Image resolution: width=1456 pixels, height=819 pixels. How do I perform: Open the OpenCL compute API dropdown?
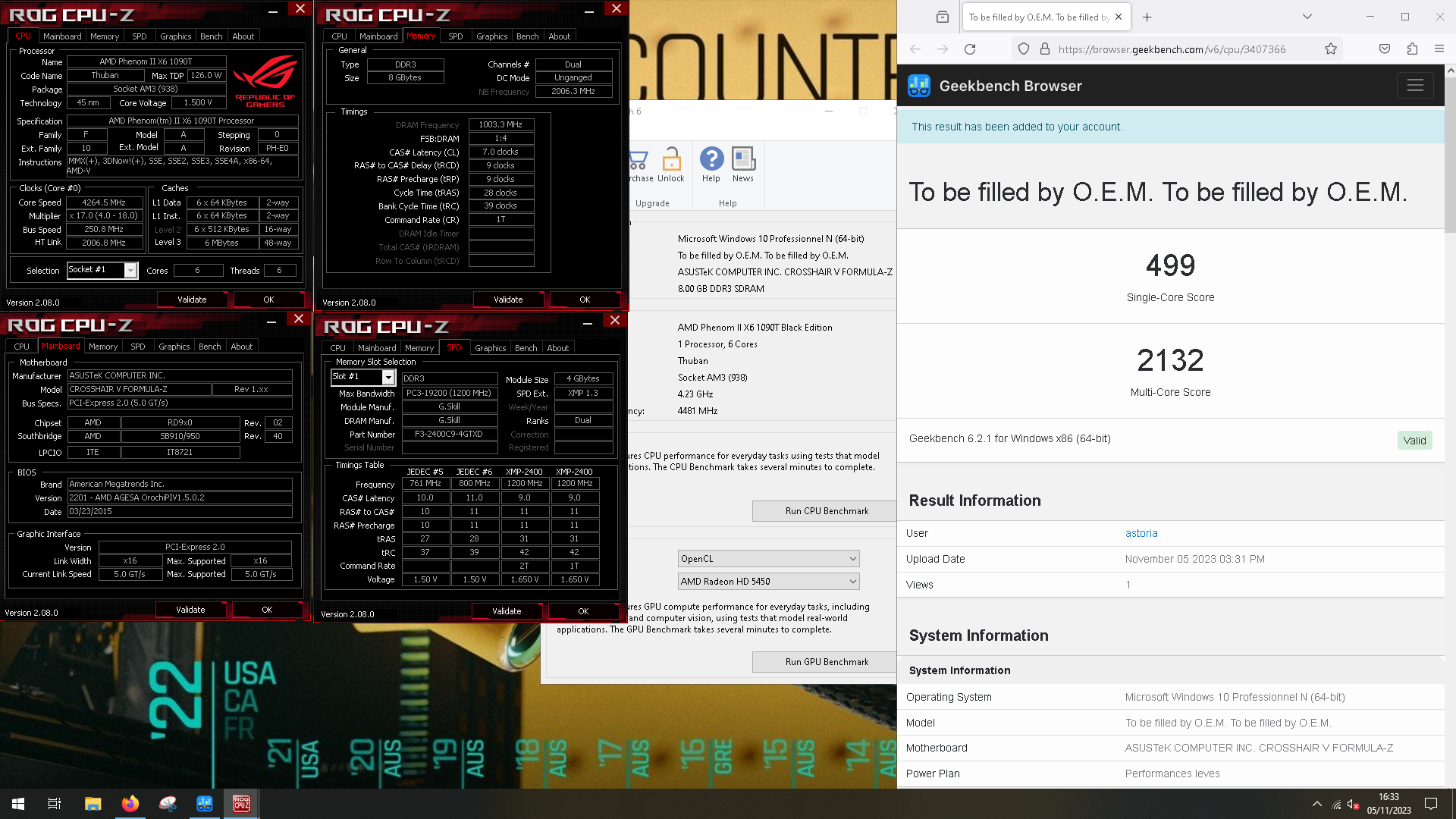point(768,559)
